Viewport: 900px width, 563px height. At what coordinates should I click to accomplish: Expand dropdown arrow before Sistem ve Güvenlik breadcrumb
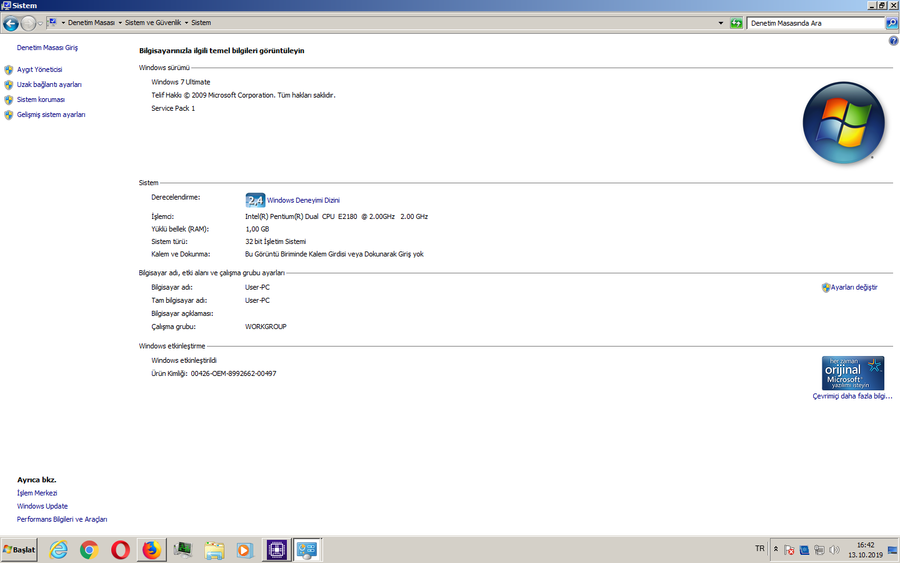pos(120,23)
